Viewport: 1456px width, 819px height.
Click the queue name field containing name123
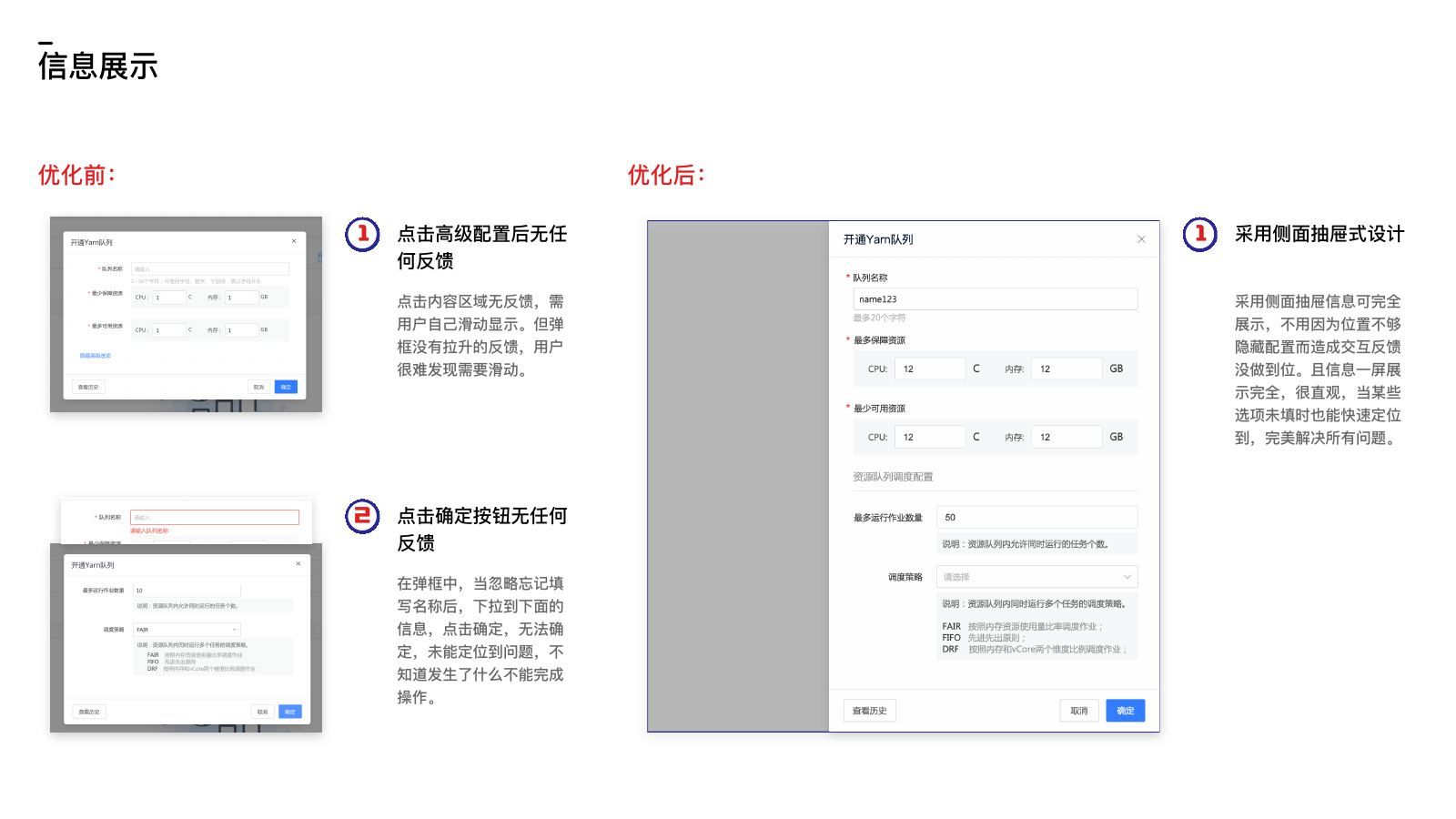tap(995, 299)
